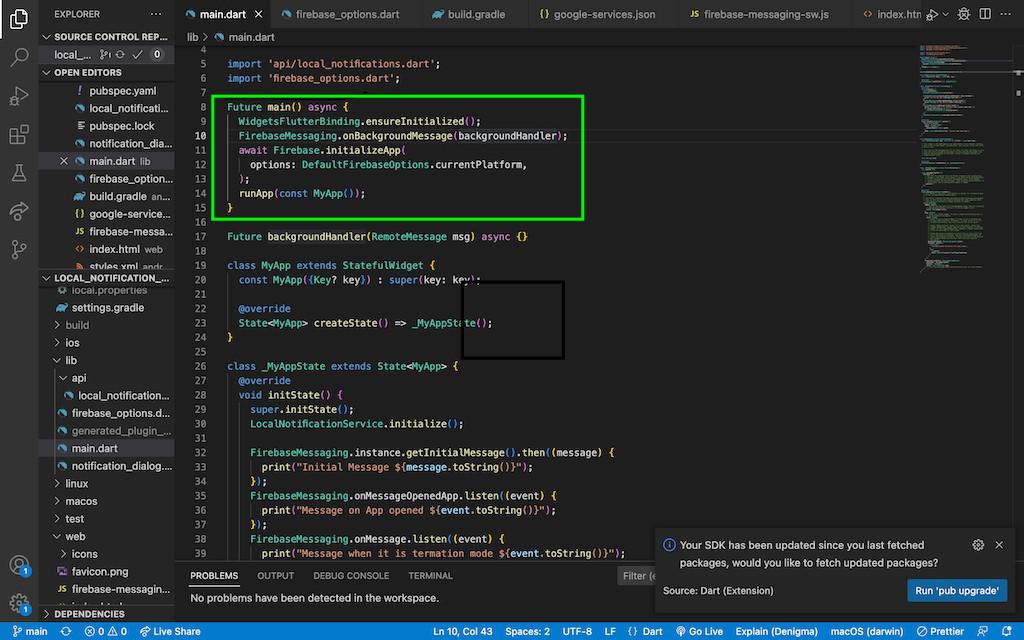Click the Accounts icon in activity bar
Viewport: 1024px width, 640px height.
(x=19, y=566)
